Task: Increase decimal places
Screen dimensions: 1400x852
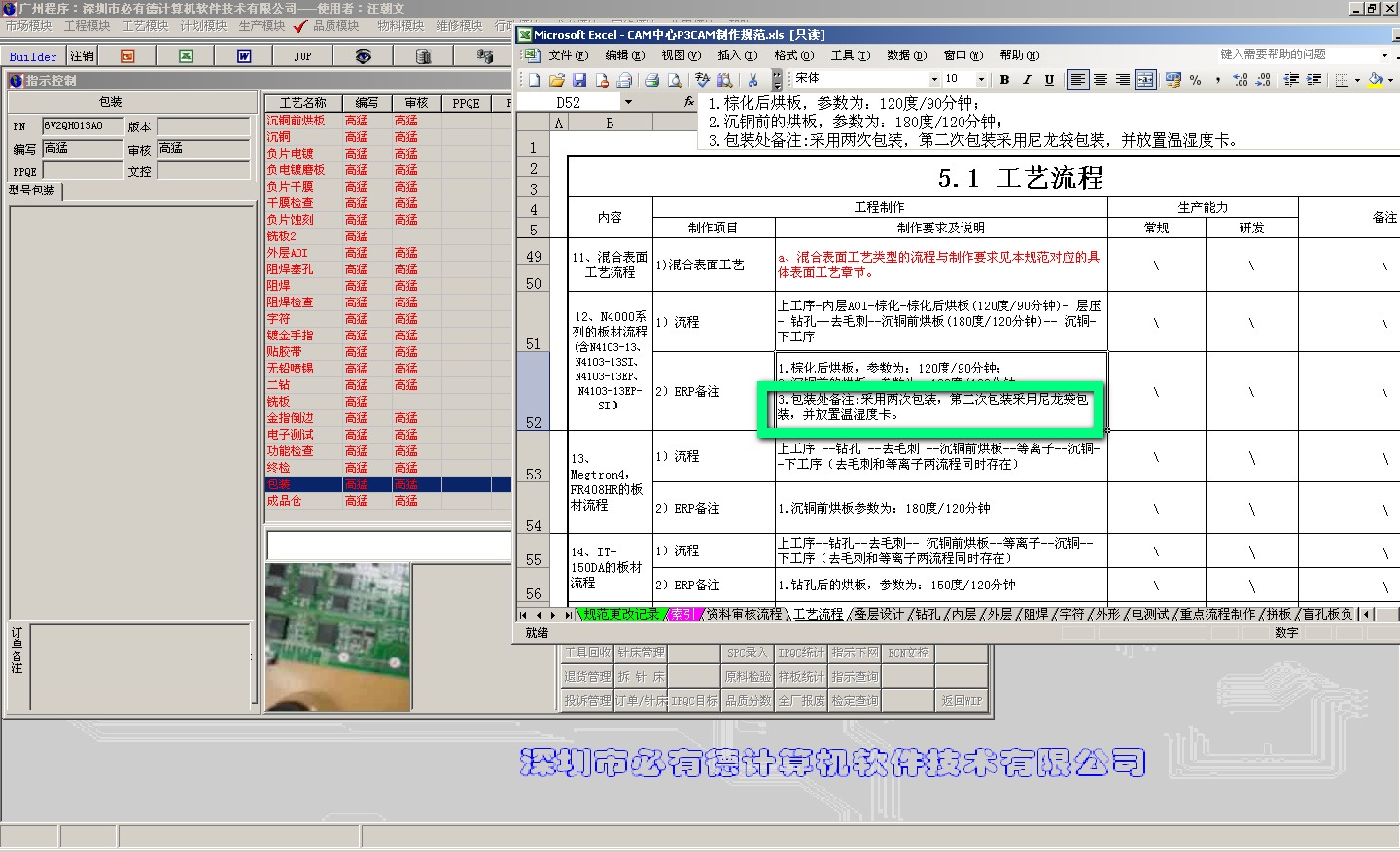Action: point(1241,80)
